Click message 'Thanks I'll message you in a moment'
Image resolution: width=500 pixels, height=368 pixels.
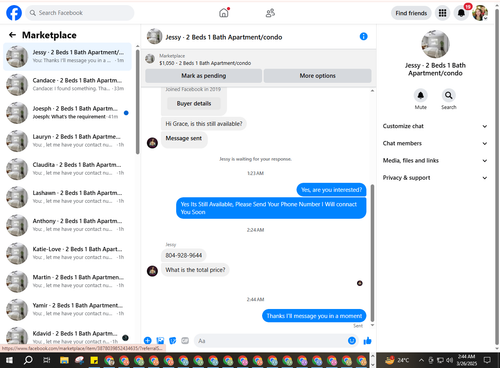pyautogui.click(x=314, y=316)
